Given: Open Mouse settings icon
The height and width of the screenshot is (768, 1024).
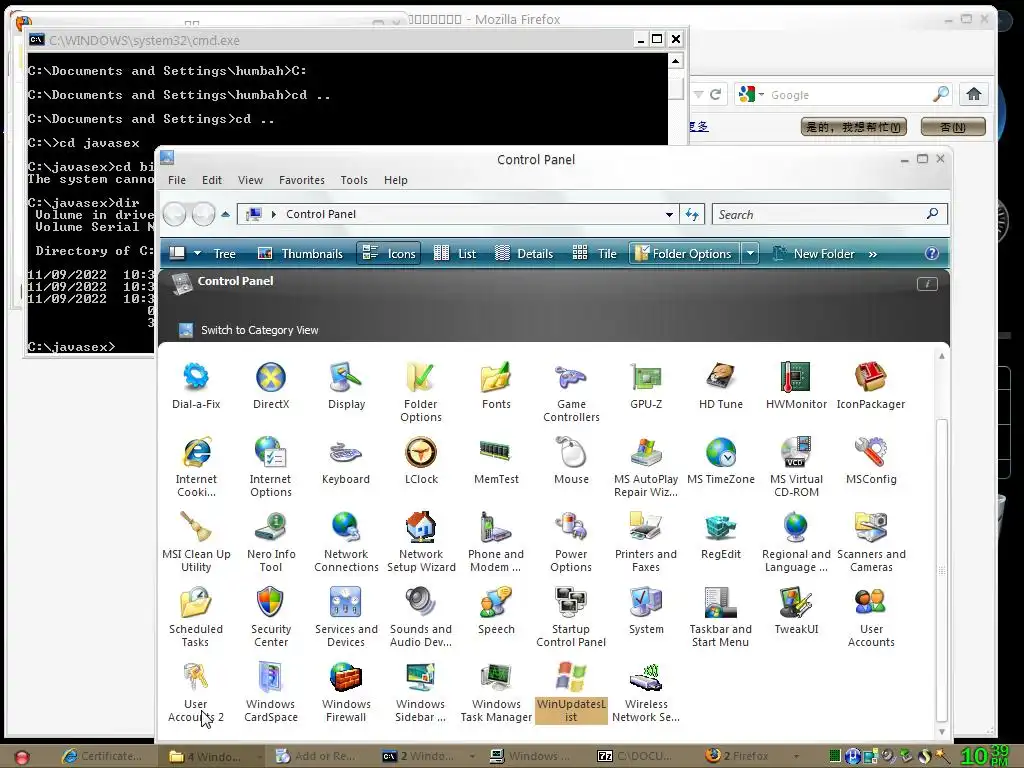Looking at the screenshot, I should tap(571, 461).
